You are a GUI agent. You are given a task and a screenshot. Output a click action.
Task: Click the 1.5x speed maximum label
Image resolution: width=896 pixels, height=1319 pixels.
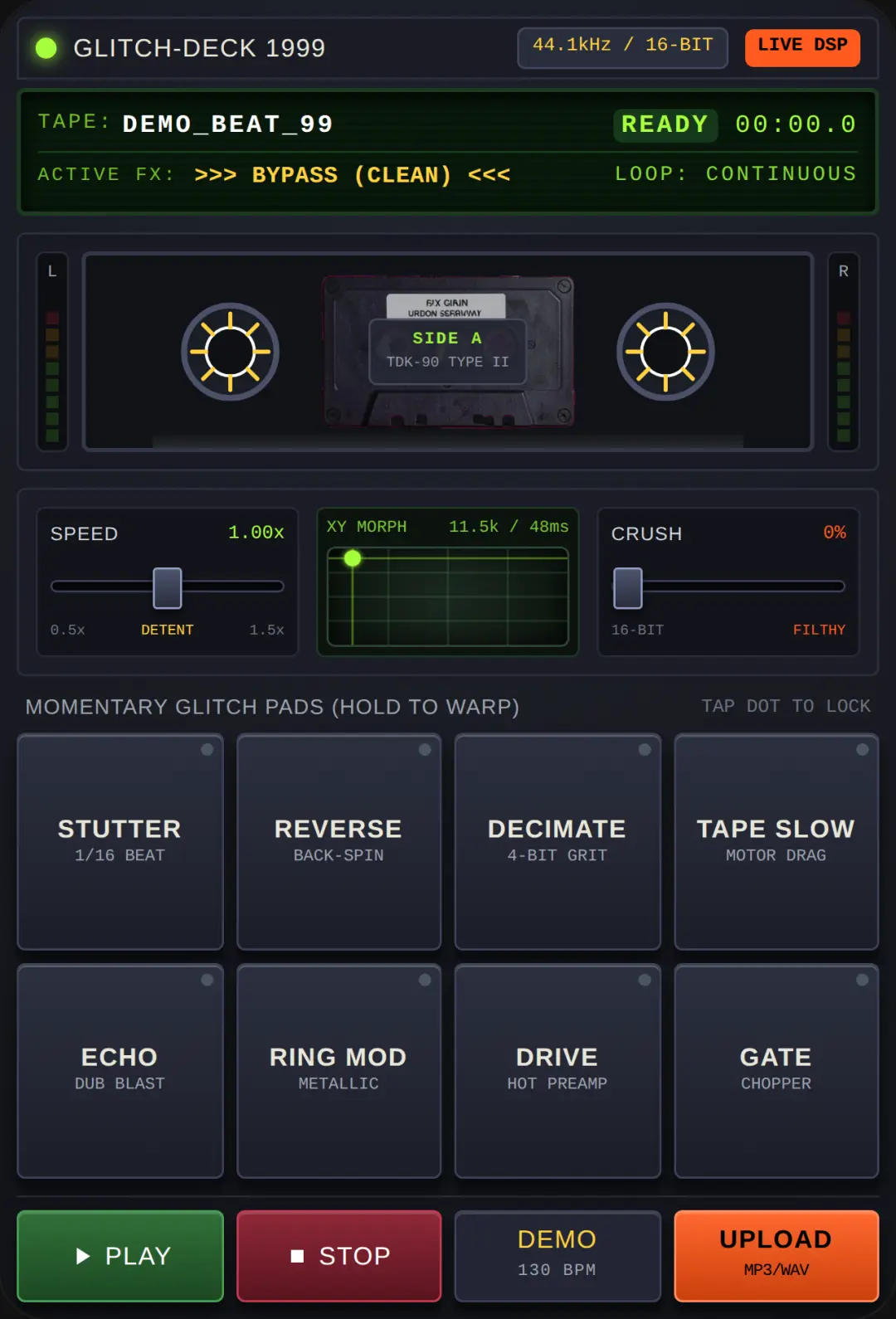click(x=267, y=630)
